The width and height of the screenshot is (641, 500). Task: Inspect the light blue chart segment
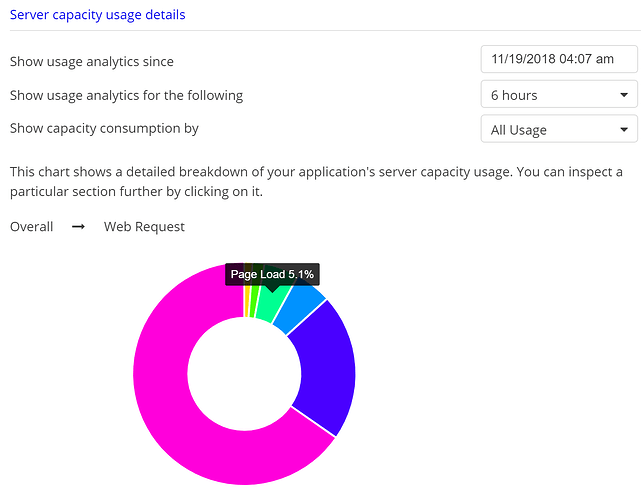tap(300, 313)
